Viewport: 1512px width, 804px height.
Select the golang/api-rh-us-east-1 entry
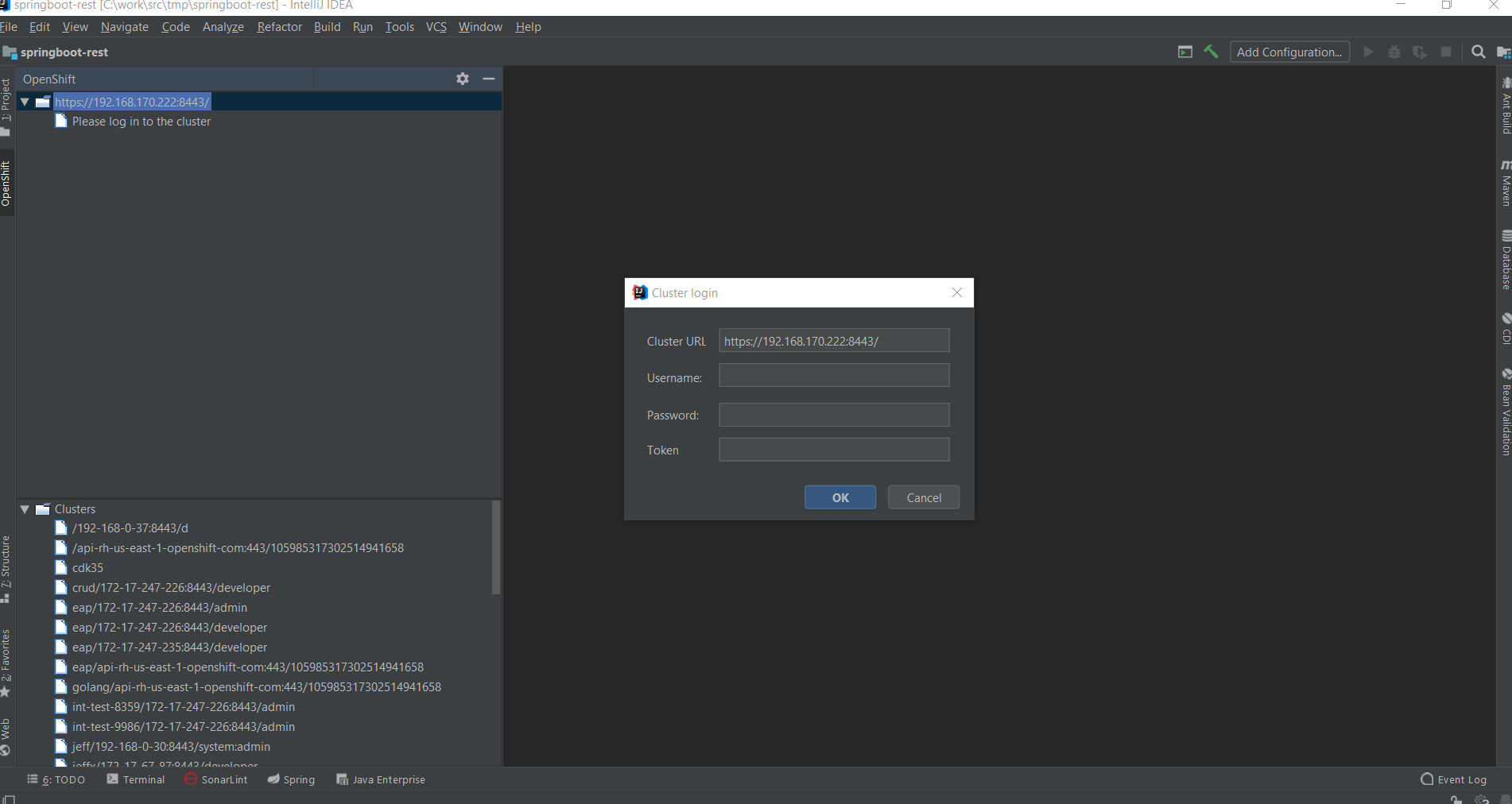[x=256, y=686]
